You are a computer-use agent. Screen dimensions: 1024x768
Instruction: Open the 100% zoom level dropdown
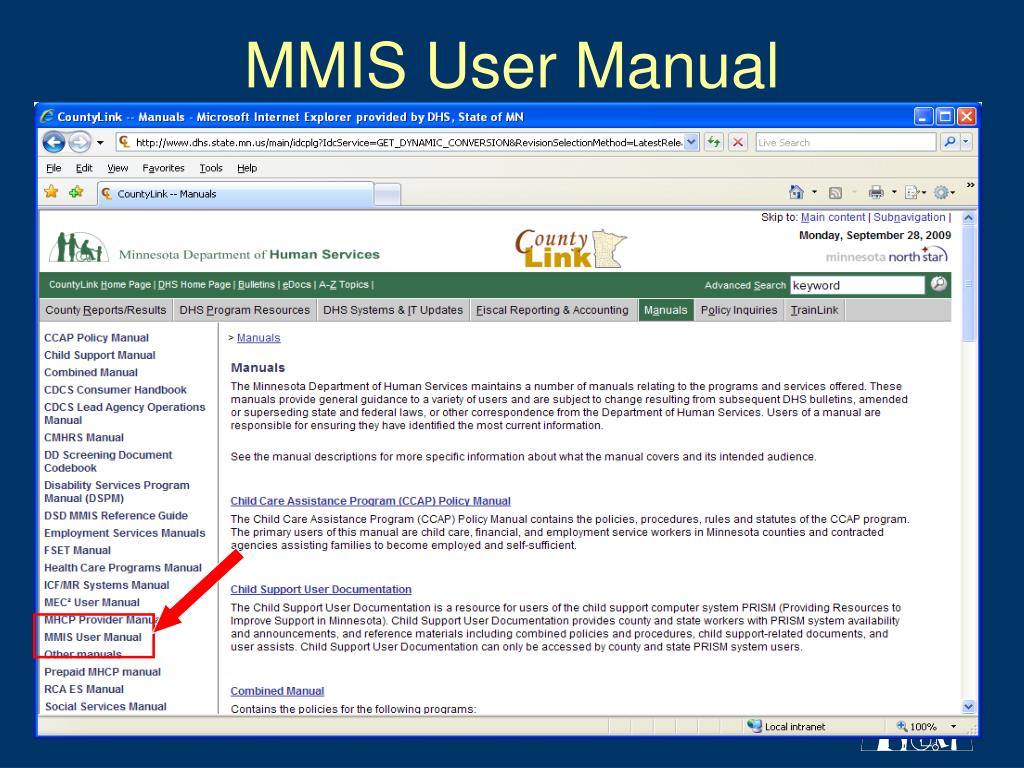click(953, 726)
